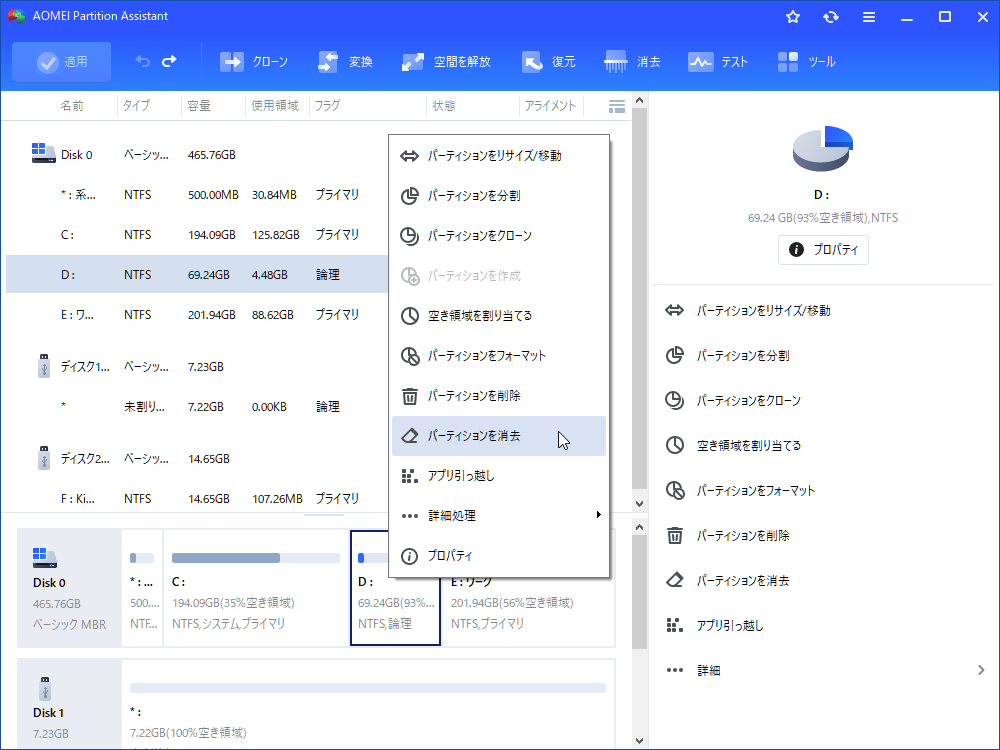Open the hamburger menu in title bar

869,17
